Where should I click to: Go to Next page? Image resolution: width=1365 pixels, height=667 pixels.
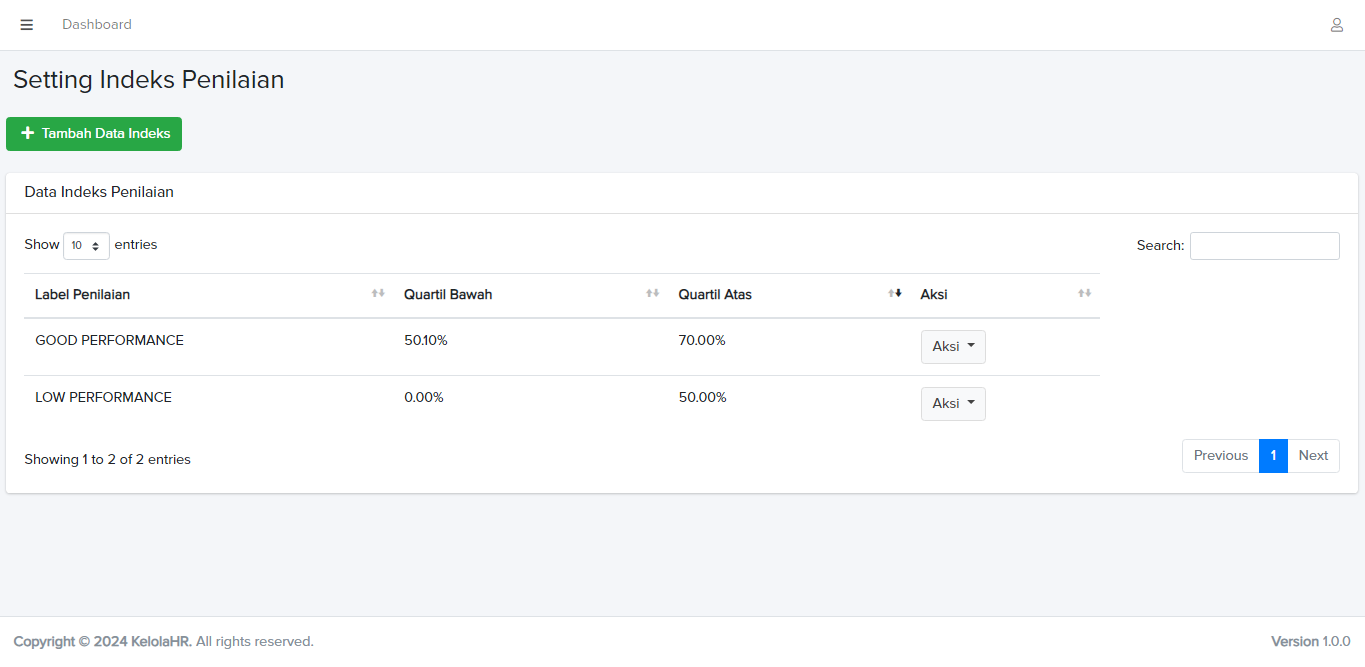pos(1313,456)
